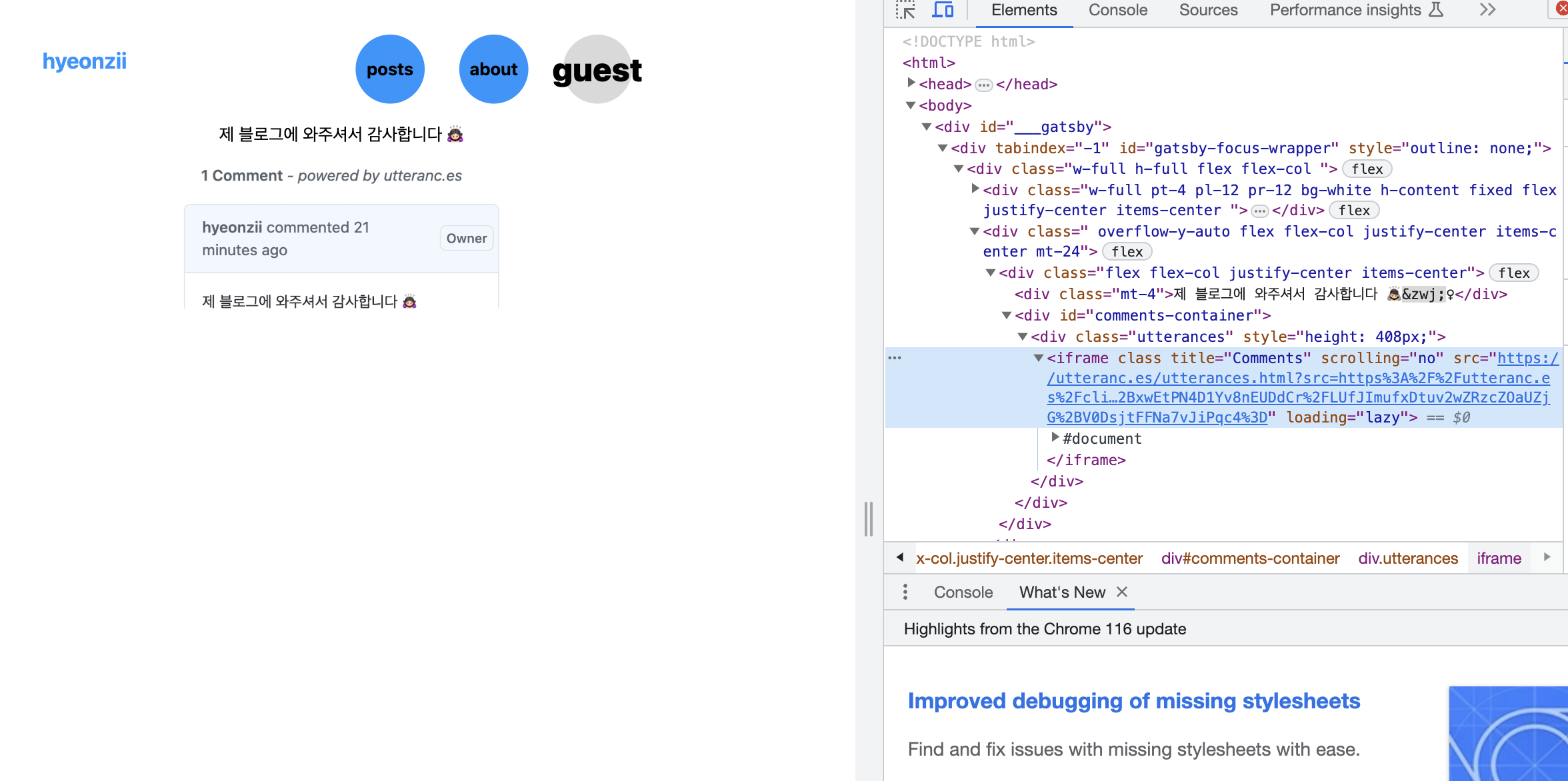Collapse the utterances div
The height and width of the screenshot is (781, 1568).
(x=1023, y=337)
